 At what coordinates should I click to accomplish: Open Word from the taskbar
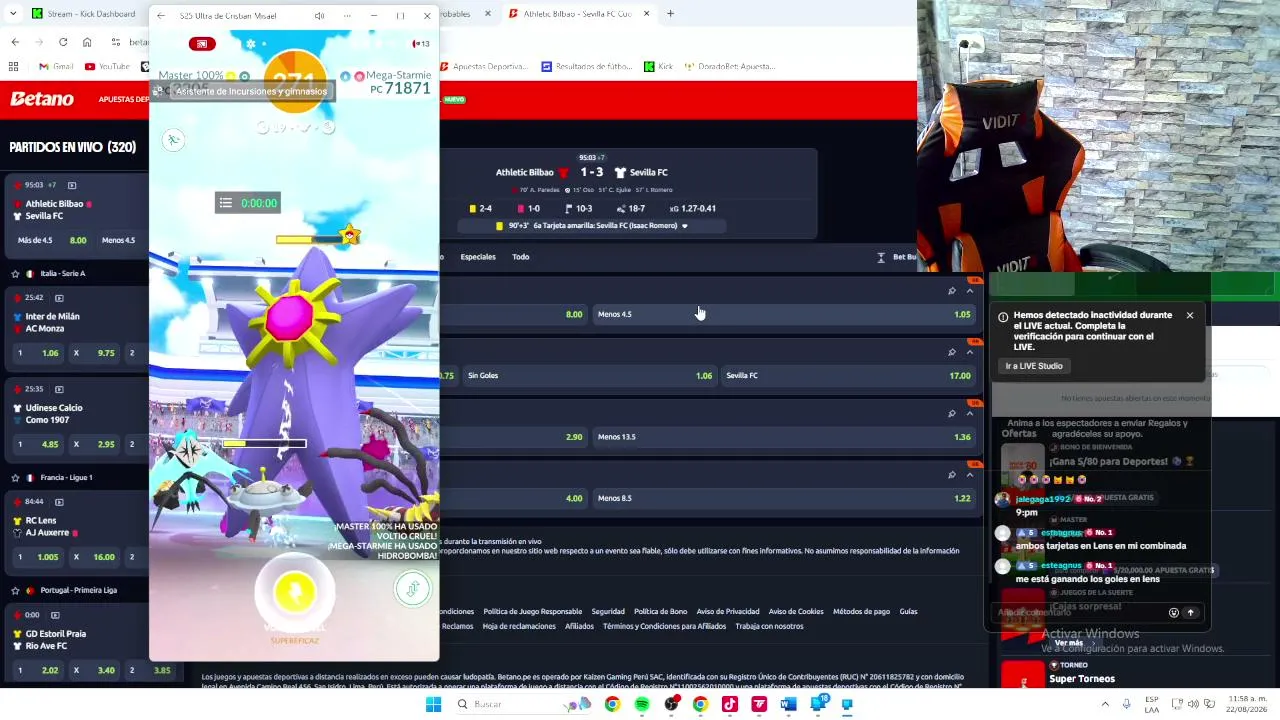tap(789, 704)
